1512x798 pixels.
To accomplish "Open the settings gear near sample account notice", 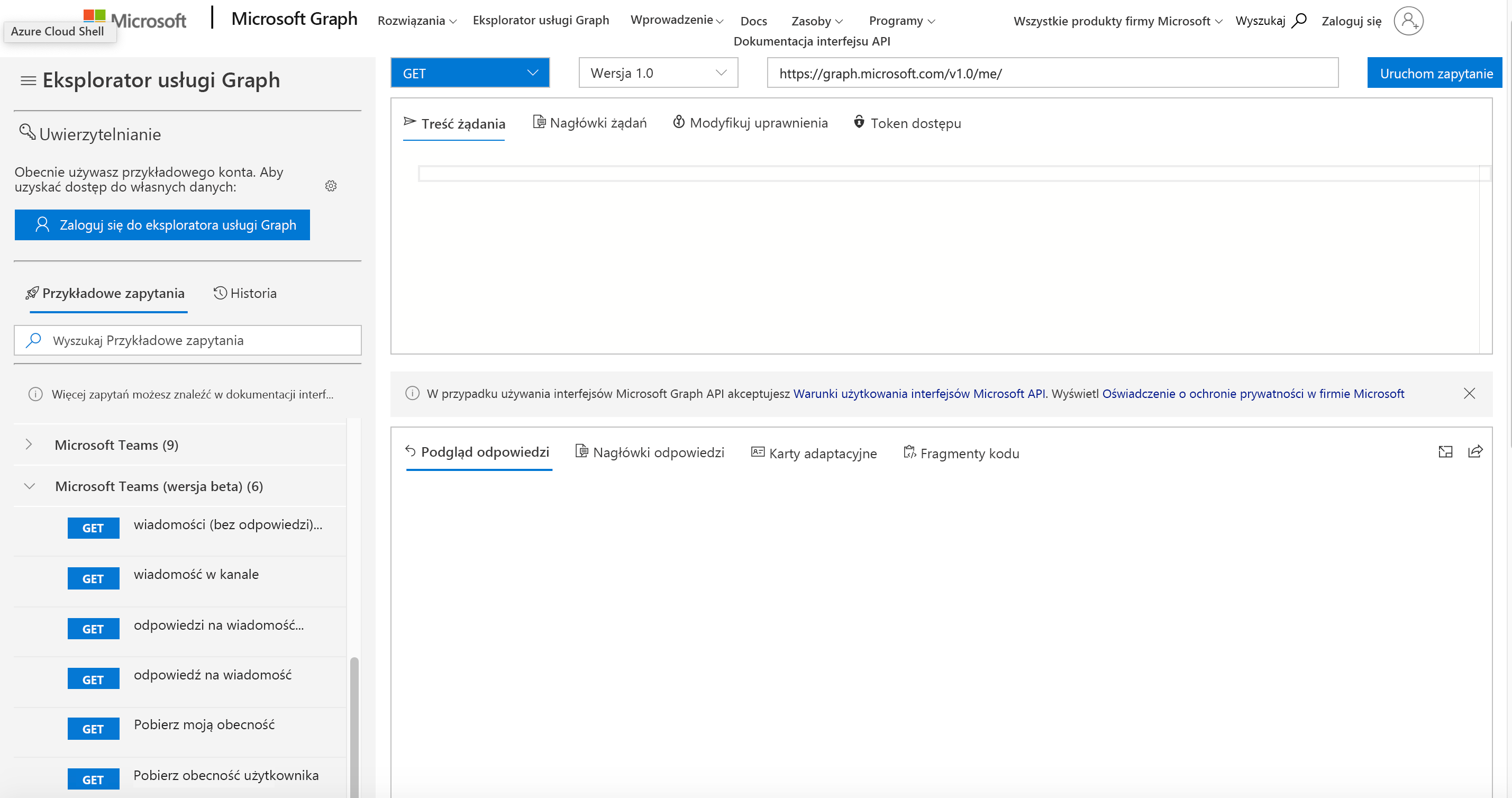I will [x=331, y=186].
